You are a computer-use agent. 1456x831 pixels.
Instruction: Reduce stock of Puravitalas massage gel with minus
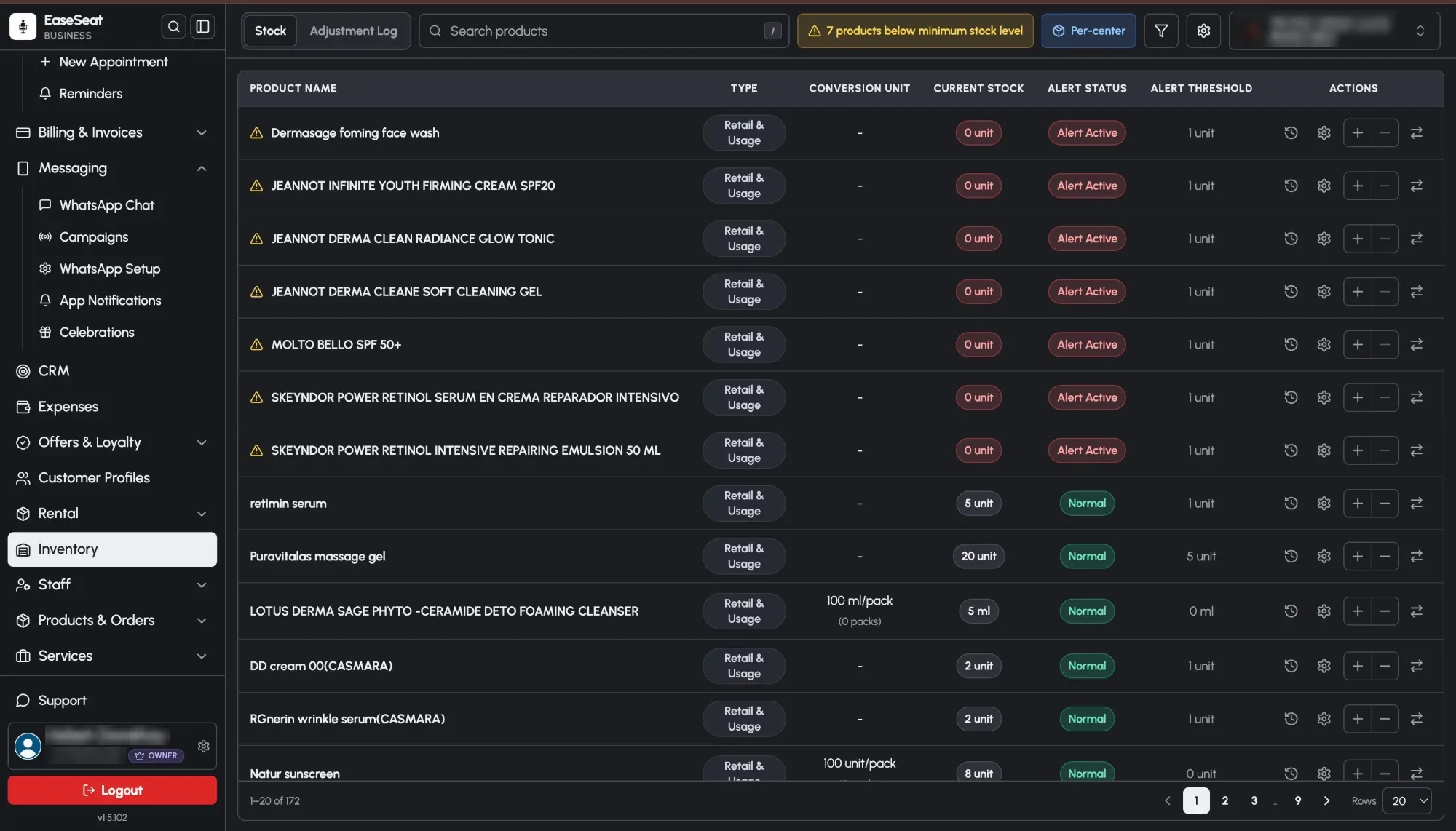pos(1385,557)
